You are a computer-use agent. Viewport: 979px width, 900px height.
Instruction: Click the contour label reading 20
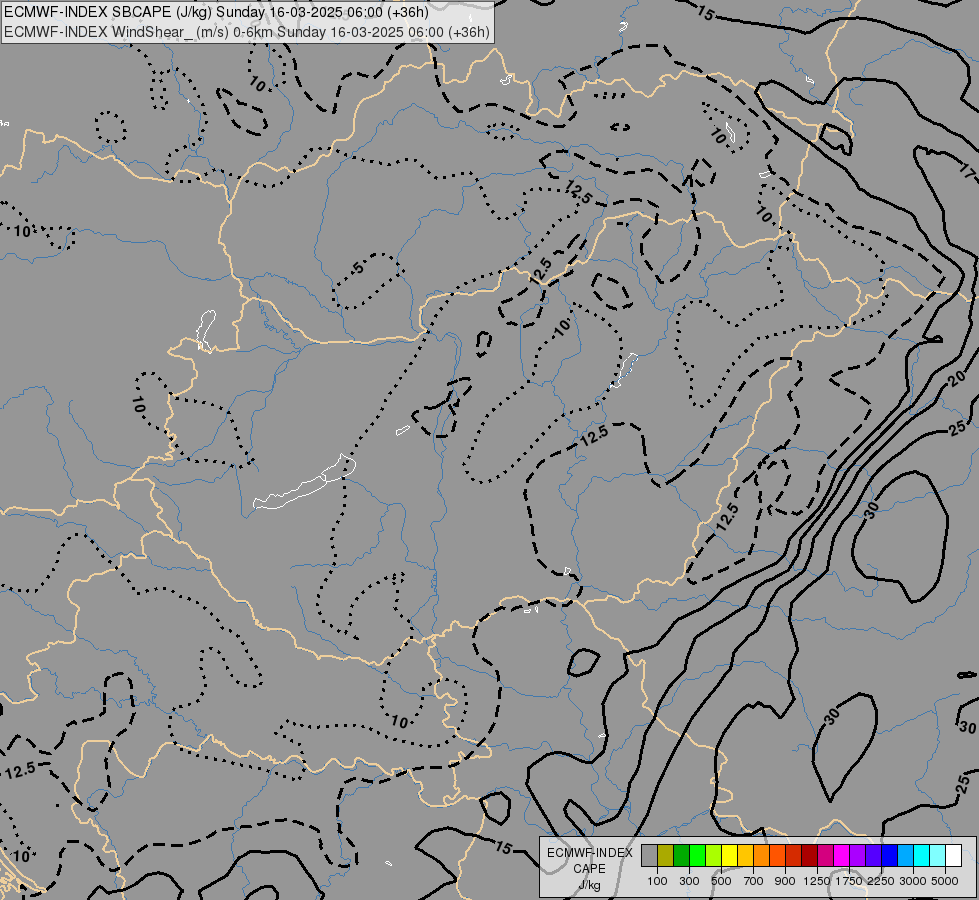click(x=956, y=378)
